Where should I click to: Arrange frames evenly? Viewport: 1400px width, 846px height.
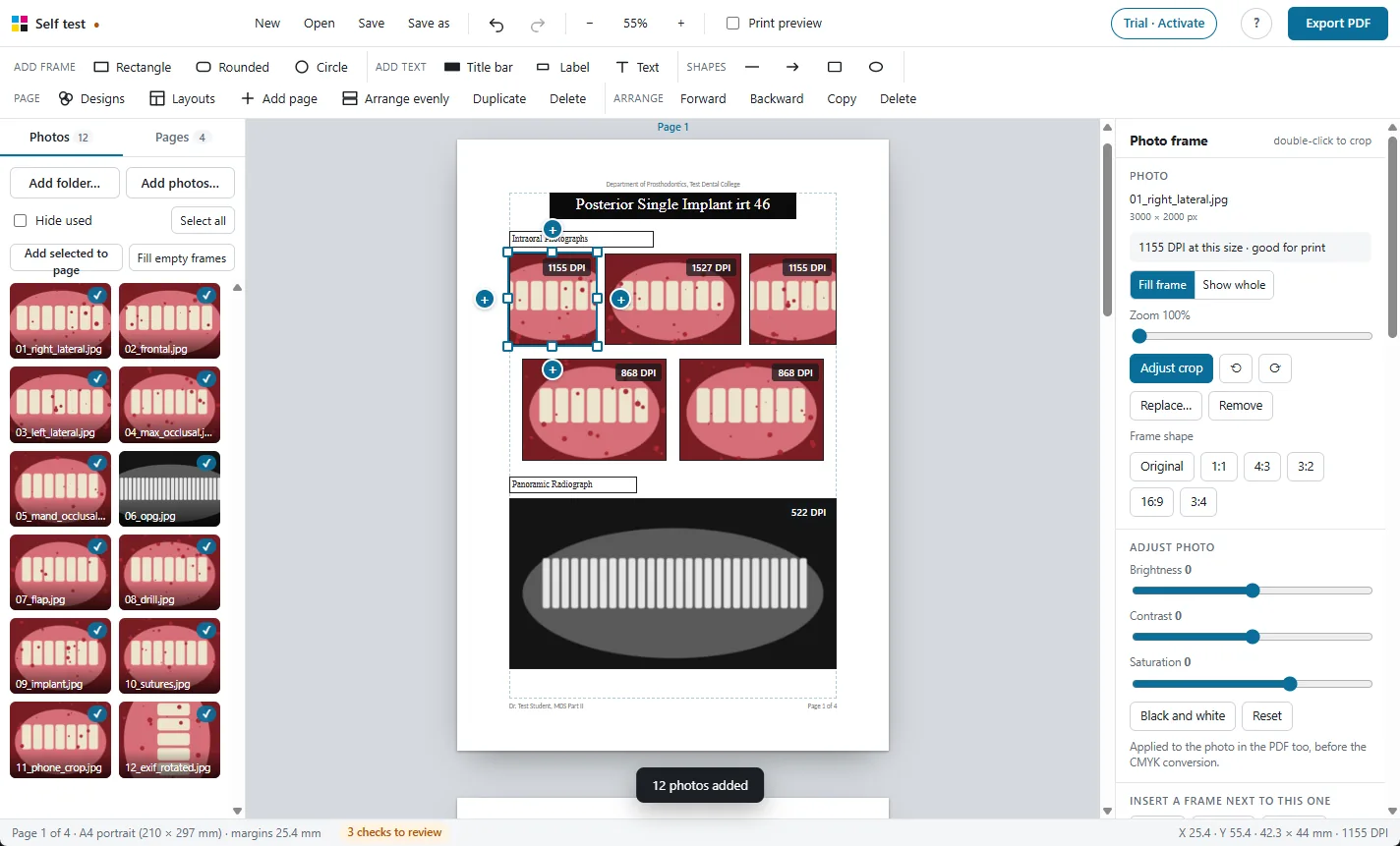coord(395,98)
